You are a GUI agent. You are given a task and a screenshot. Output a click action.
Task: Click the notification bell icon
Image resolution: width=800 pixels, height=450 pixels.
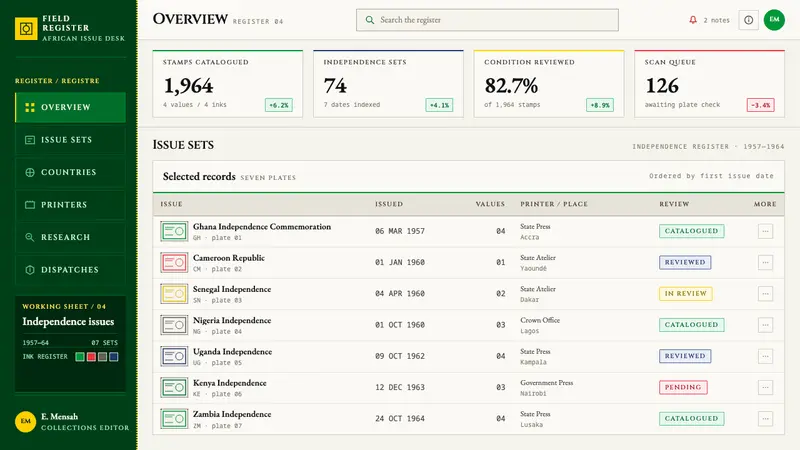click(693, 20)
